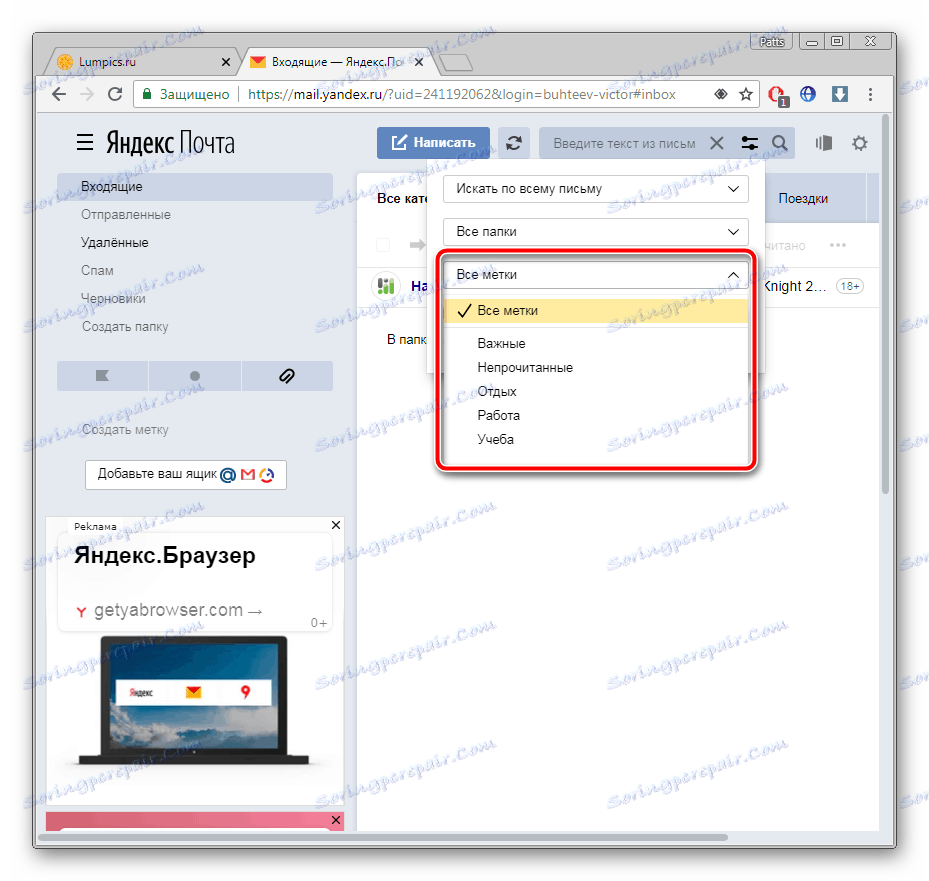Click the Patts profile button in title bar

771,41
